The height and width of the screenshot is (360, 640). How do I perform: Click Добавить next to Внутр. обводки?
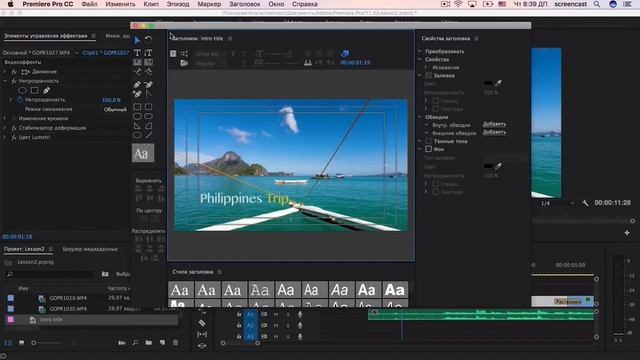click(494, 124)
